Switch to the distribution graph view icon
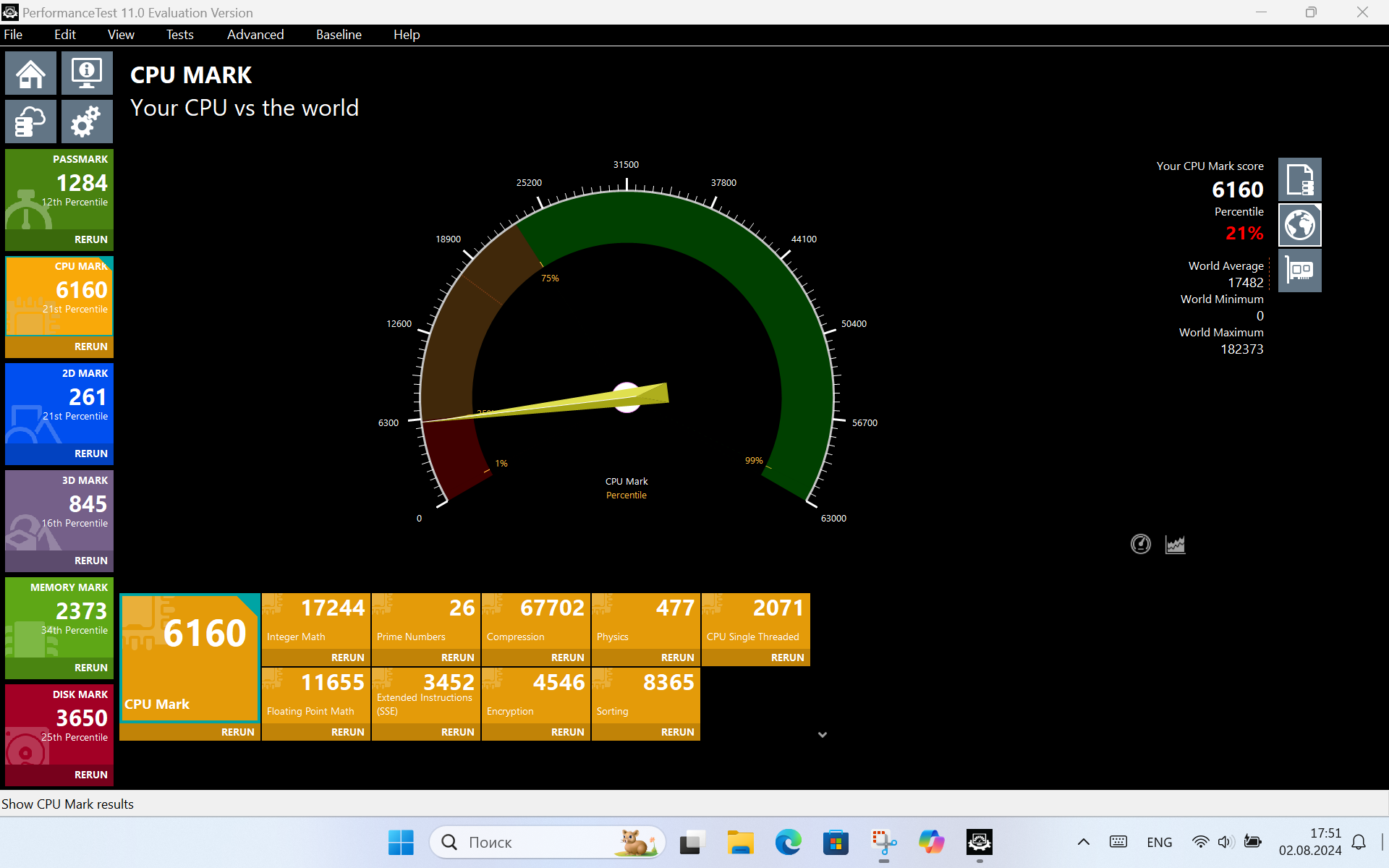 click(x=1175, y=544)
